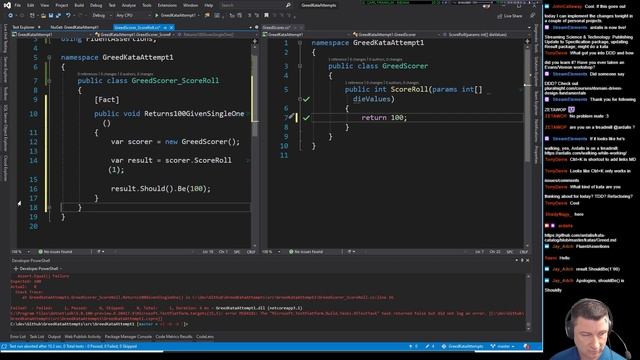Collapse the namespace outlining in left editor
Screen dimensions: 640x360
[49, 58]
